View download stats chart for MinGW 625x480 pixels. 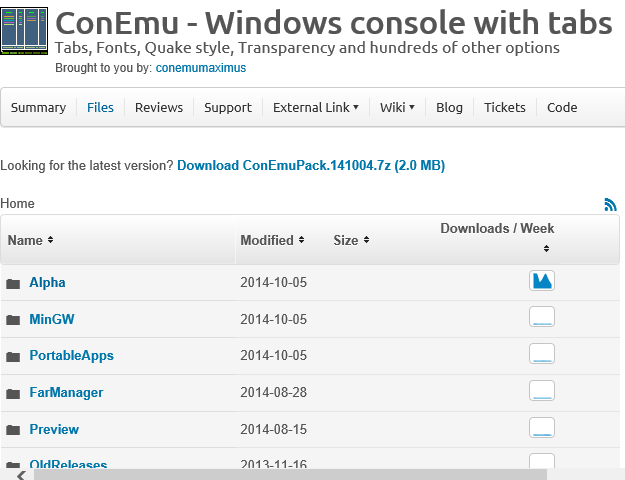542,317
